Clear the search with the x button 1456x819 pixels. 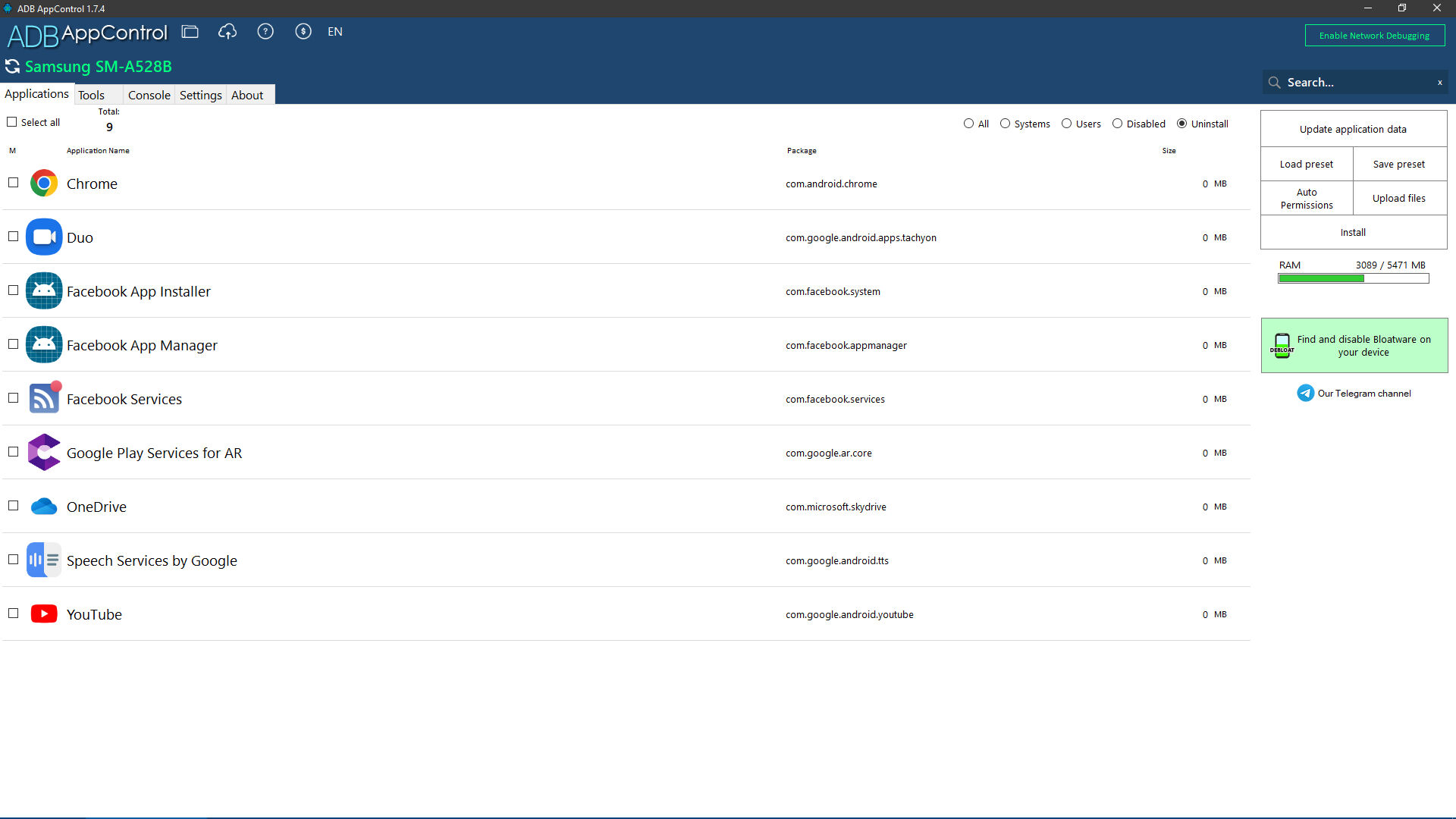tap(1440, 83)
